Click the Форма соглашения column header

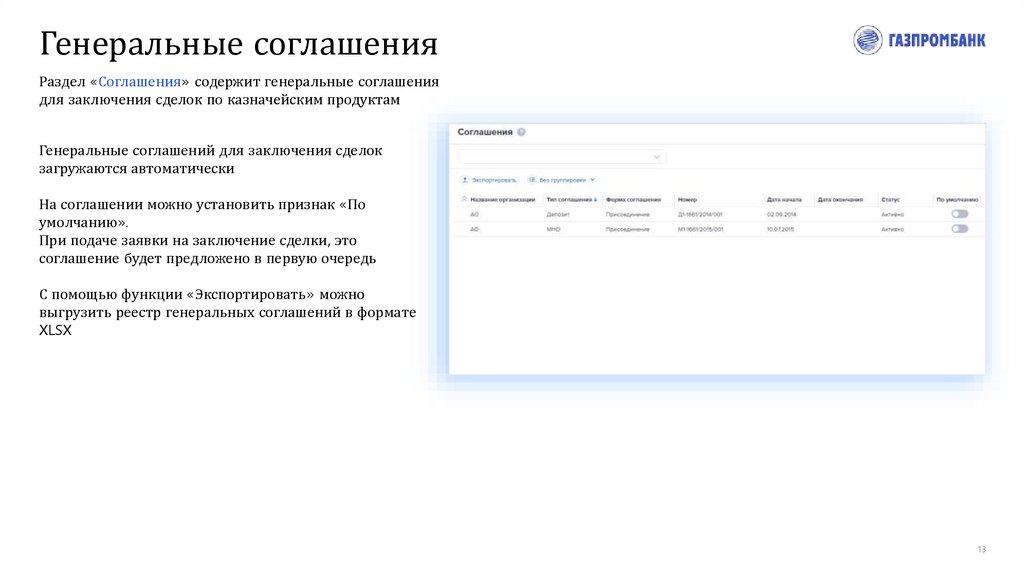click(x=633, y=200)
